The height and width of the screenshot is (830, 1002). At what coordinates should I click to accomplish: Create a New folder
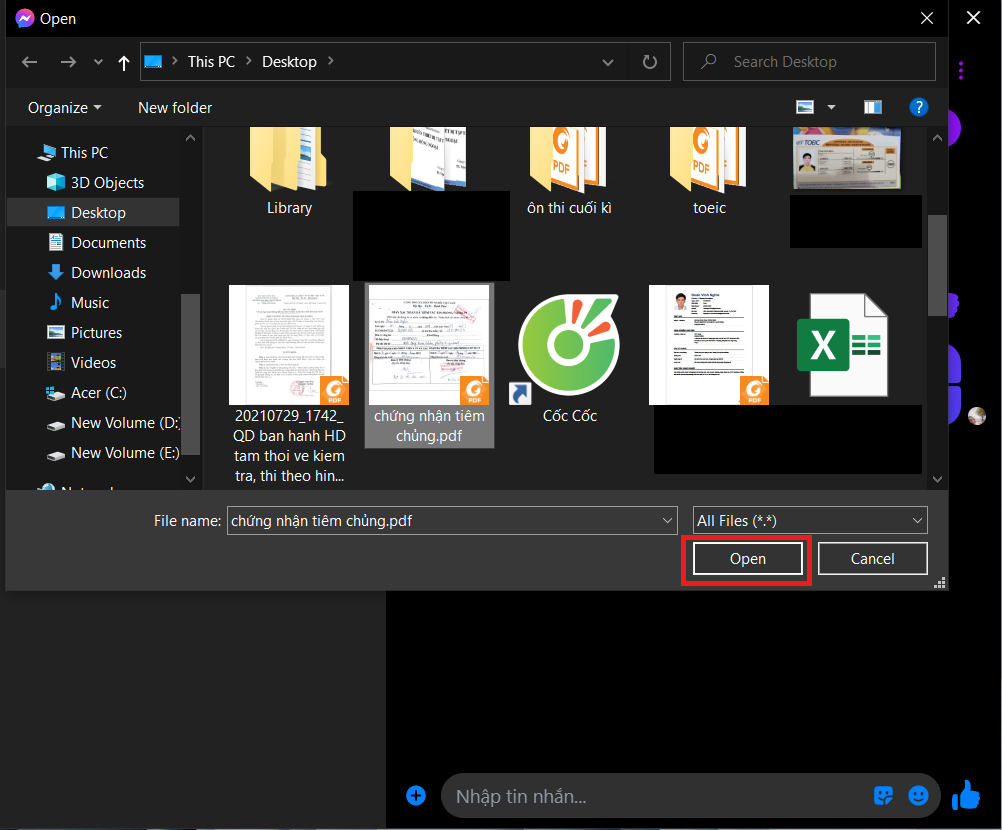click(174, 107)
